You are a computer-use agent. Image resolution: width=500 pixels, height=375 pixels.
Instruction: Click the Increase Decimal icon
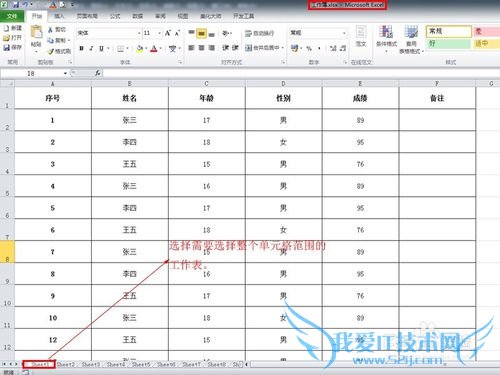333,48
